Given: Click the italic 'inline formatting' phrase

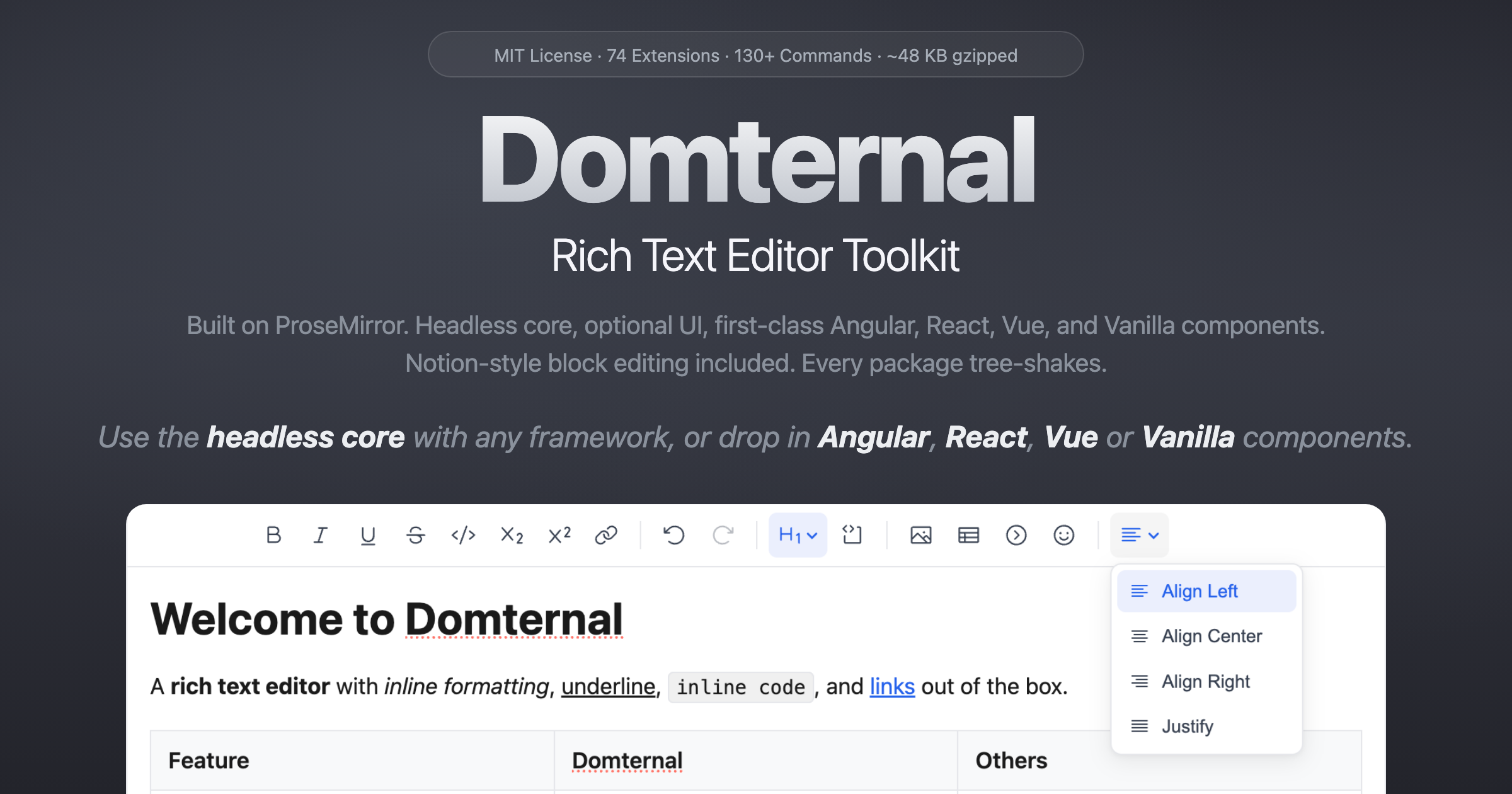Looking at the screenshot, I should (467, 686).
